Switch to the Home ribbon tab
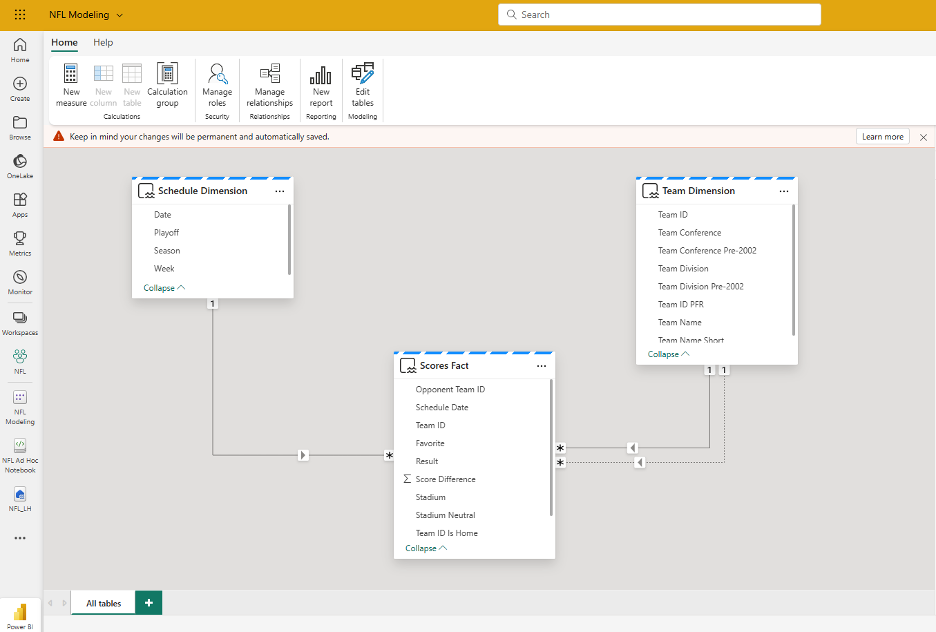936x632 pixels. [64, 42]
